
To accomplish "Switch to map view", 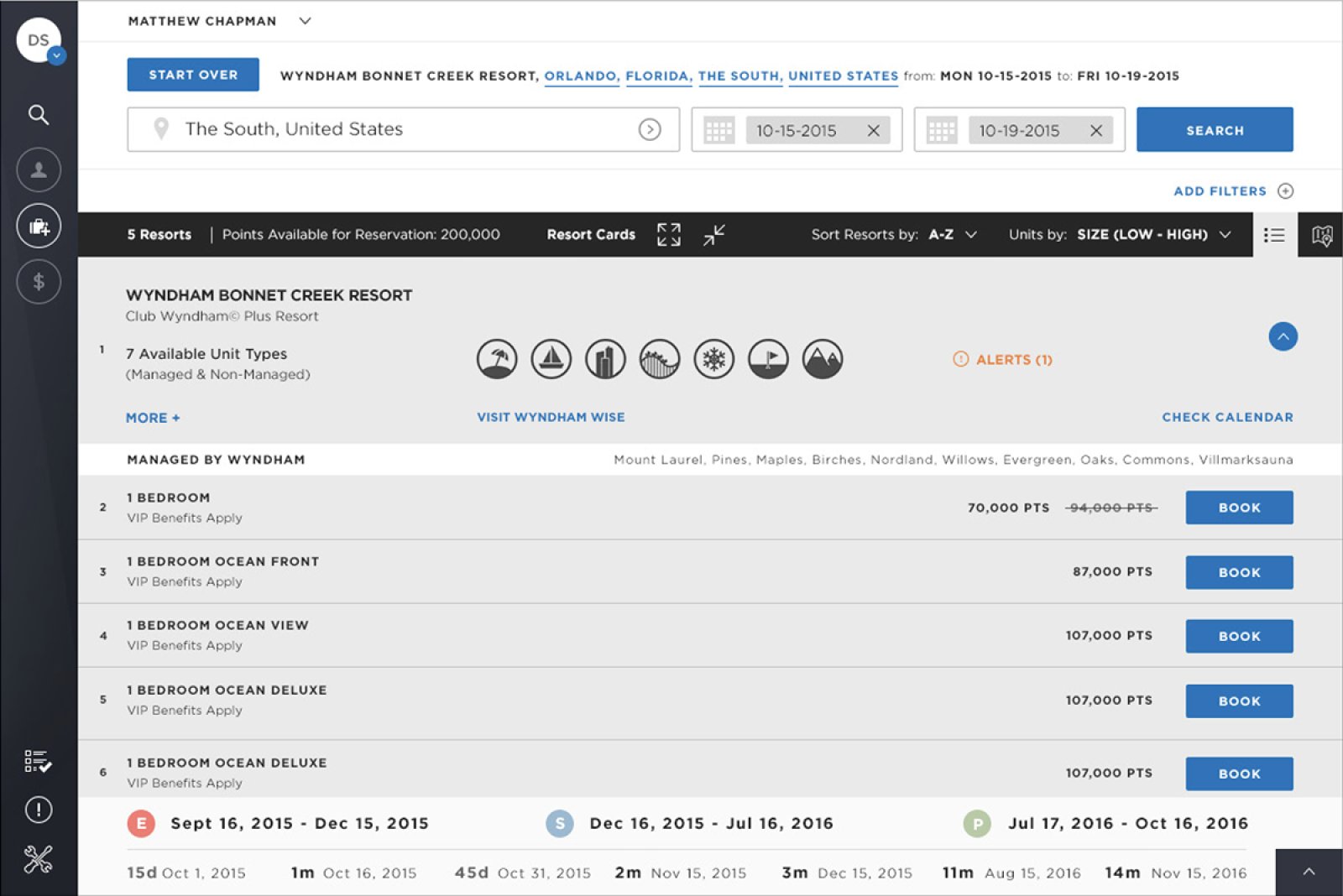I will click(1319, 235).
